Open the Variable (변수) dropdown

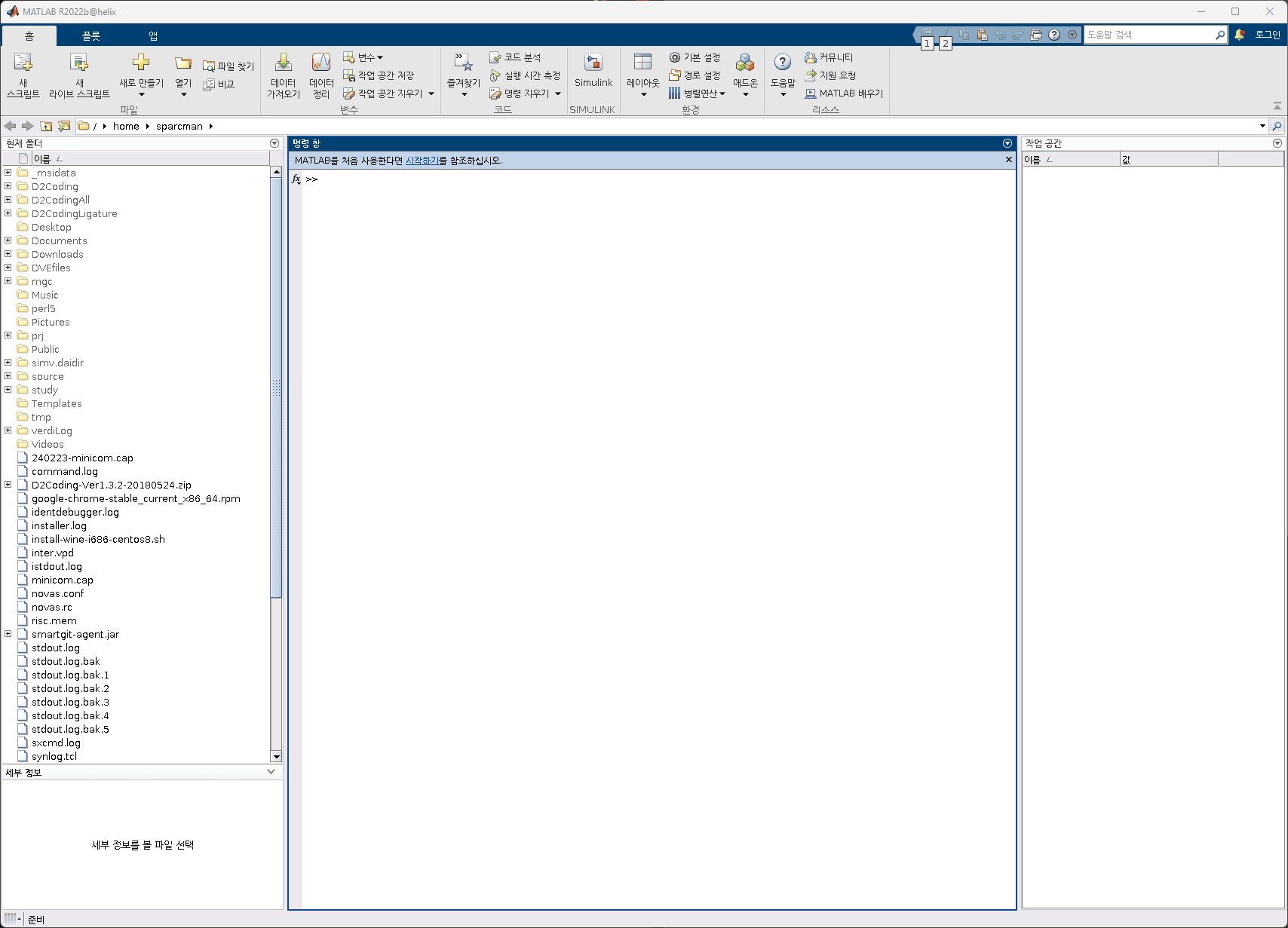(x=363, y=57)
